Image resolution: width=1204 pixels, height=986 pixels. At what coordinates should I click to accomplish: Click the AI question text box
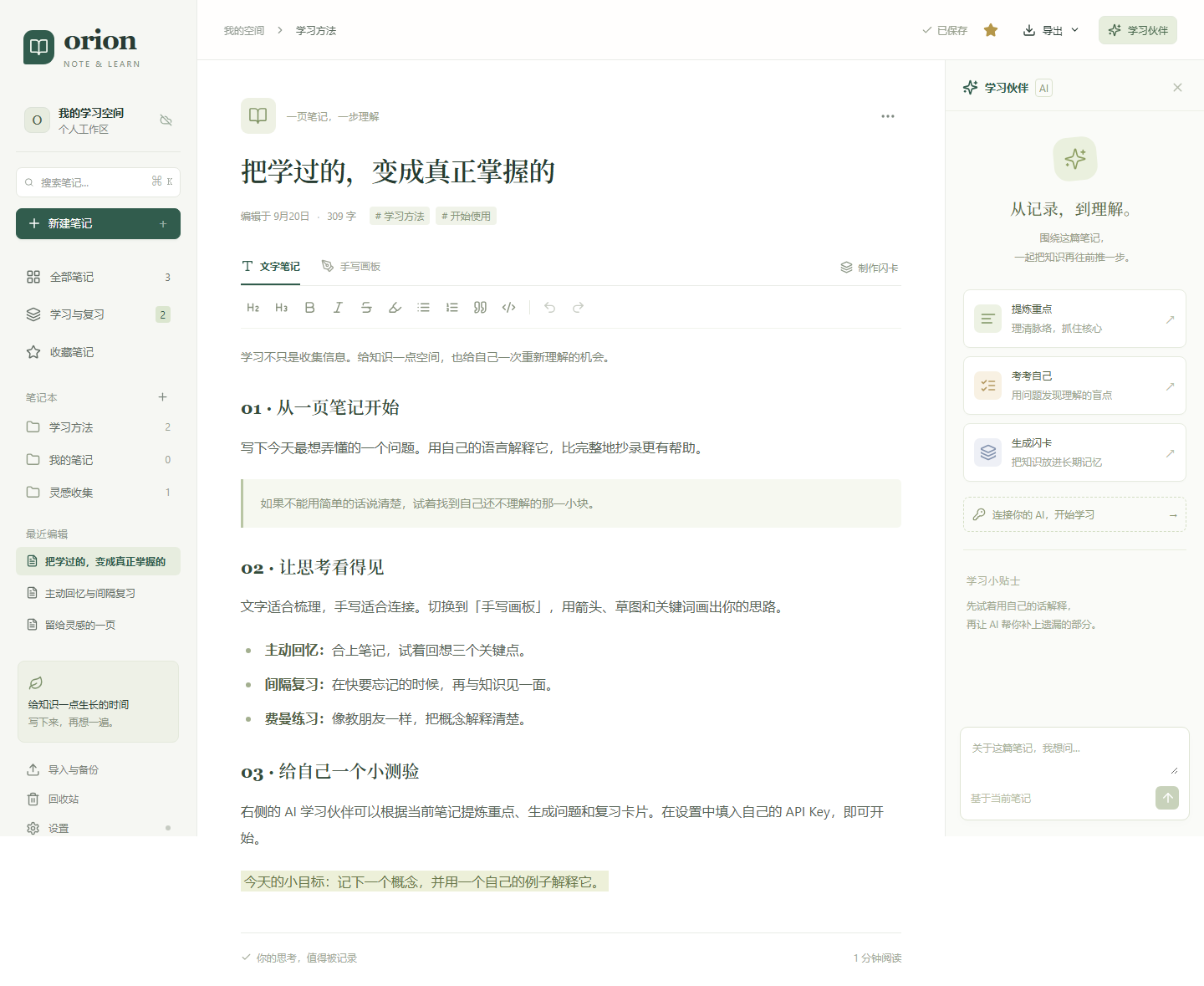point(1074,756)
